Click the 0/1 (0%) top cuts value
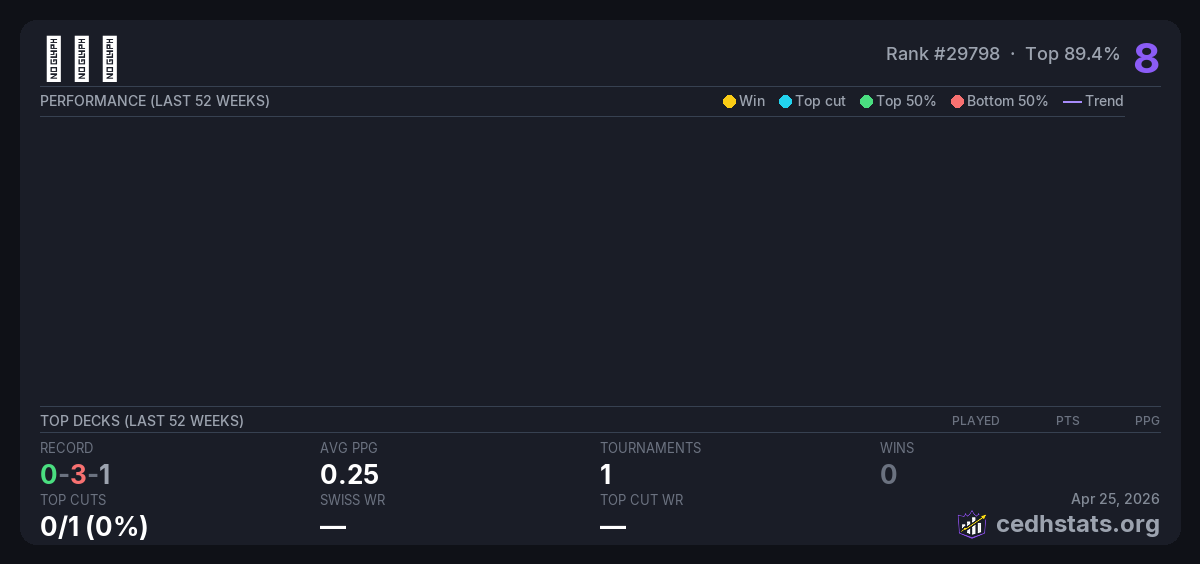Screen dimensions: 1200x564 click(x=94, y=525)
